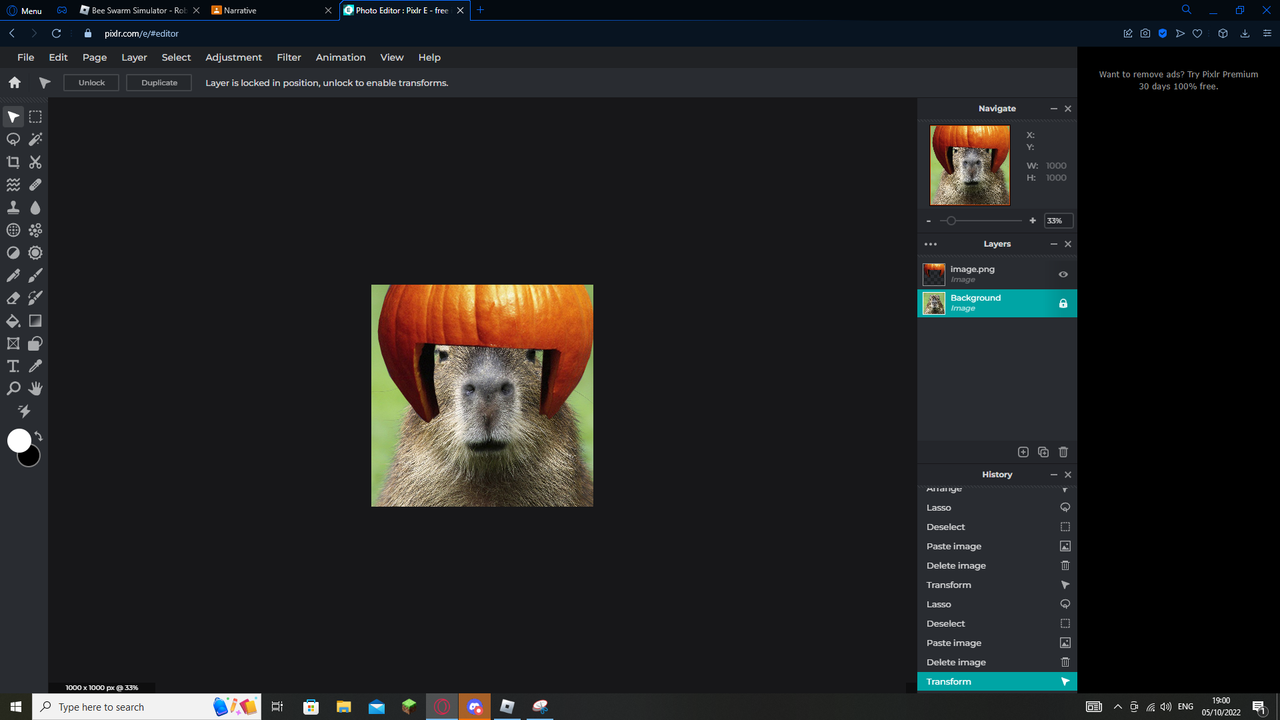Switch to Bee Swarm Simulator browser tab
Screen dimensions: 1280x720
pyautogui.click(x=139, y=10)
